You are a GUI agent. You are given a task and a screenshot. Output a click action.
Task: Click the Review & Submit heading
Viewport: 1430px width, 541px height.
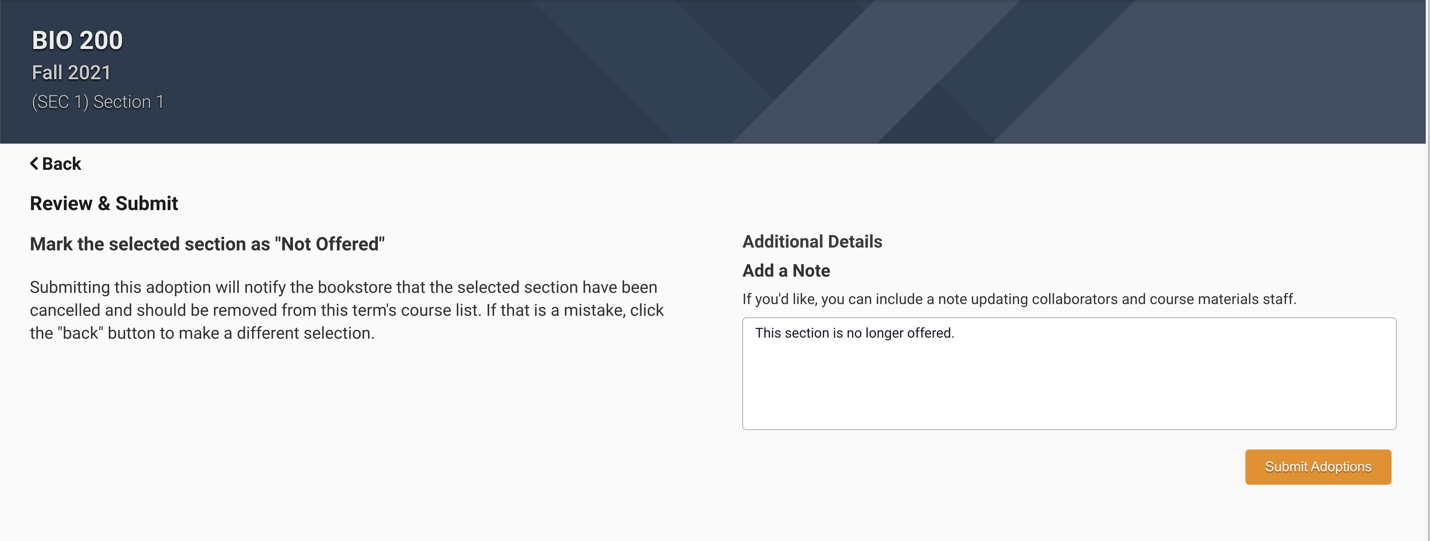coord(104,203)
